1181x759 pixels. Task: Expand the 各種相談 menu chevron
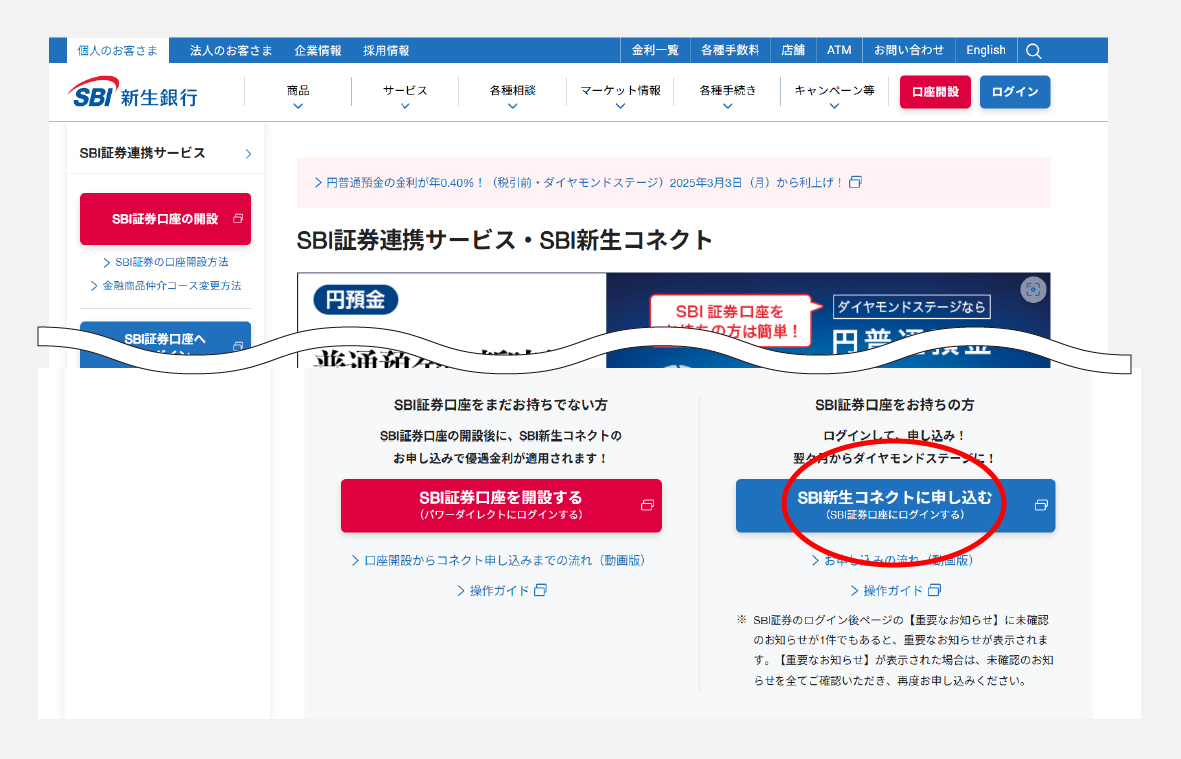512,106
